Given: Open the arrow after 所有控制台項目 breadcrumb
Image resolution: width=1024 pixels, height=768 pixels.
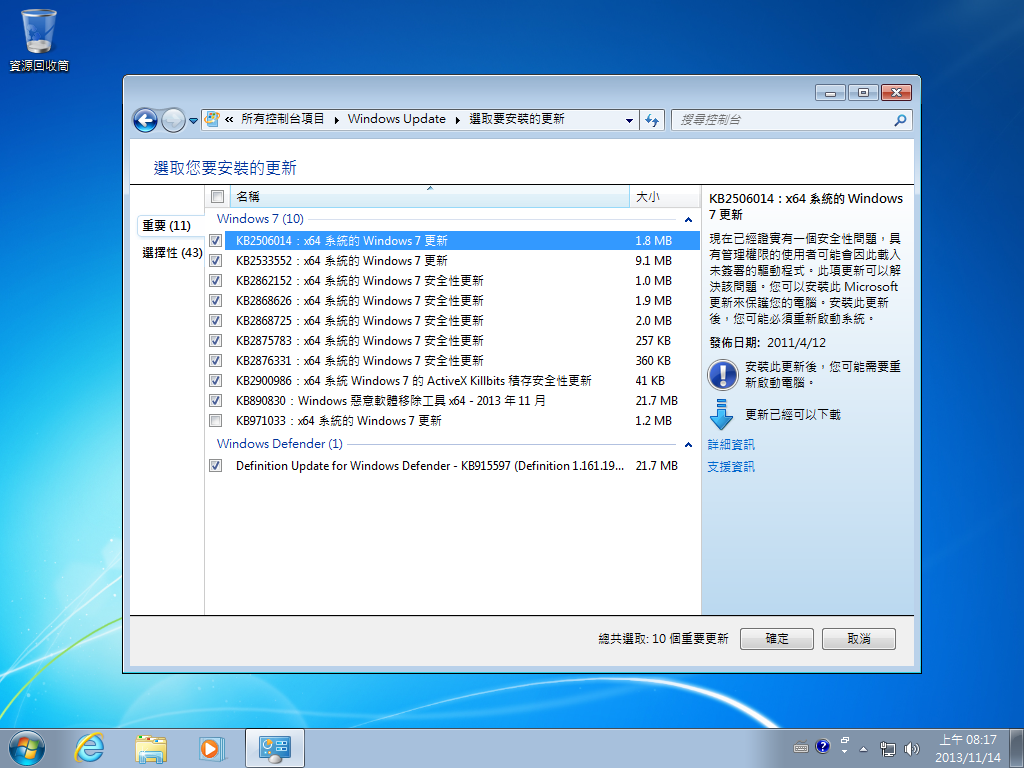Looking at the screenshot, I should (336, 120).
